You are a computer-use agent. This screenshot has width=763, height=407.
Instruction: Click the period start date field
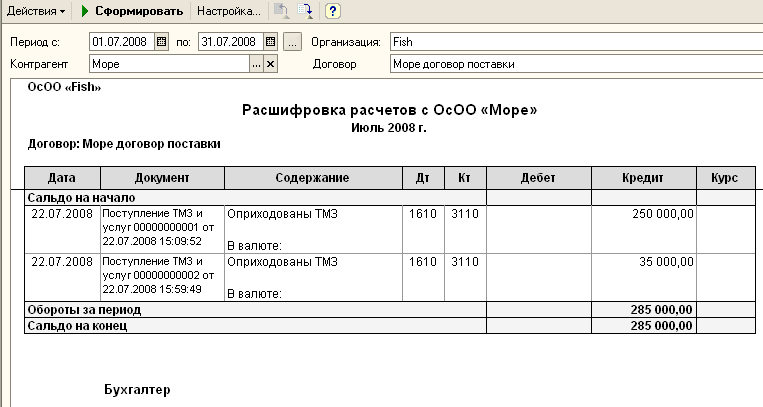point(122,42)
